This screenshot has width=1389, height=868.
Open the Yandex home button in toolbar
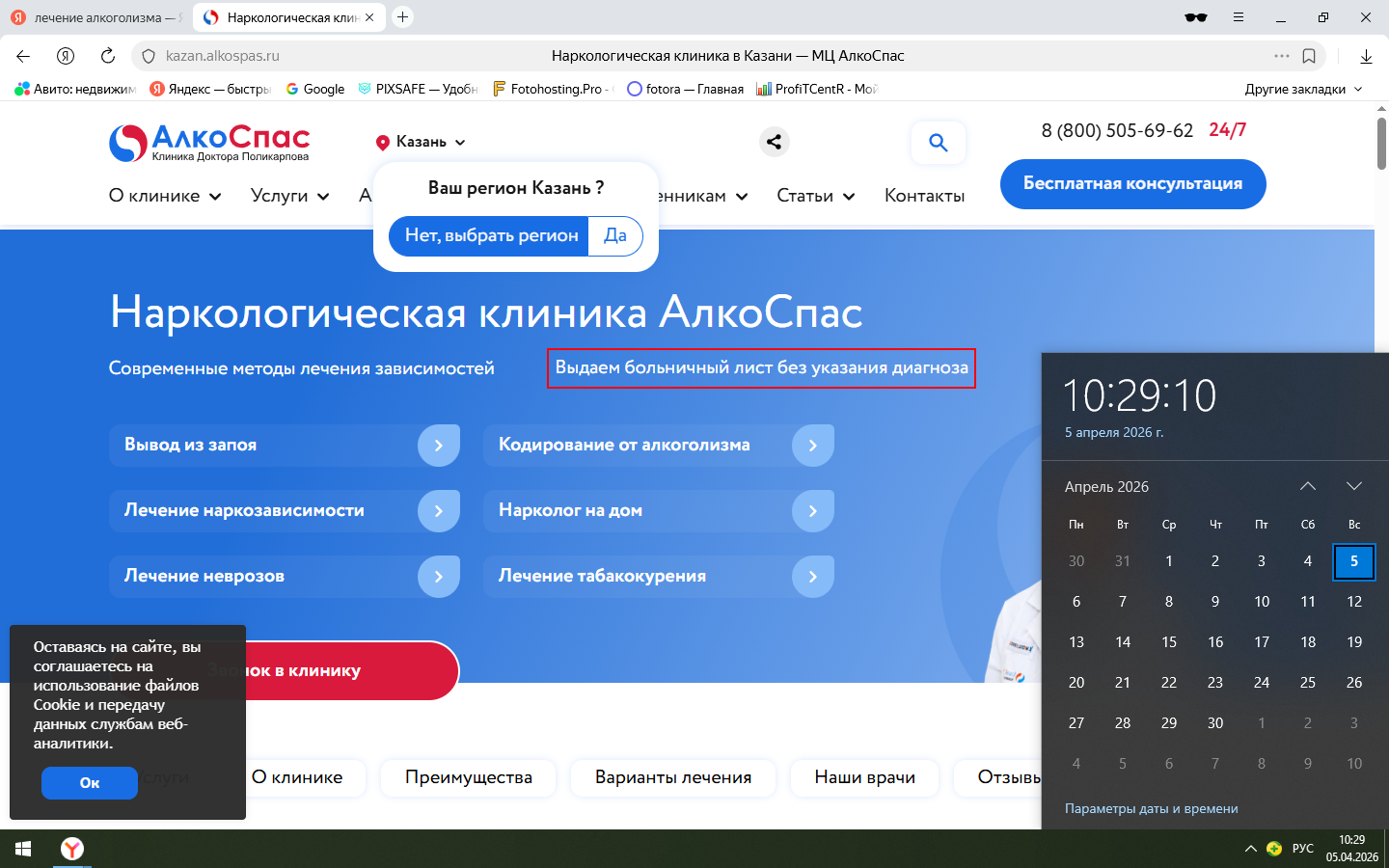pos(66,56)
